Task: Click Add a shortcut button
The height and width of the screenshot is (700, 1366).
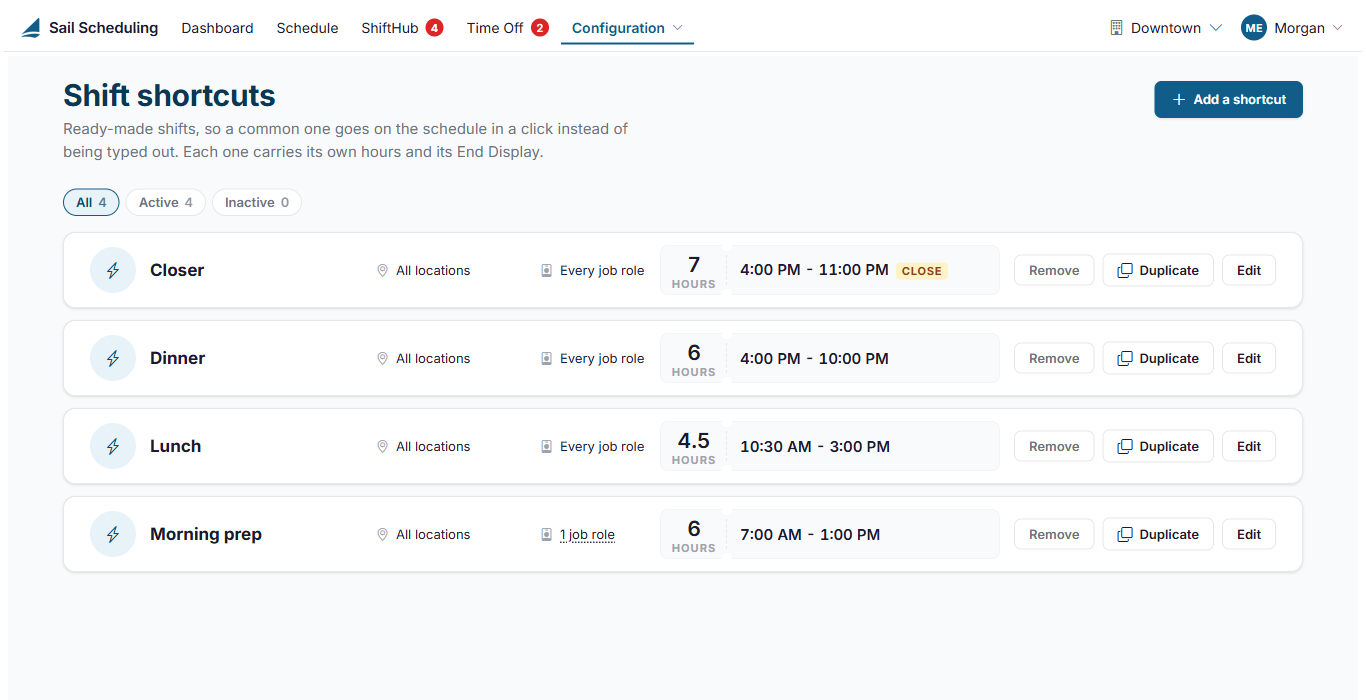Action: (x=1228, y=99)
